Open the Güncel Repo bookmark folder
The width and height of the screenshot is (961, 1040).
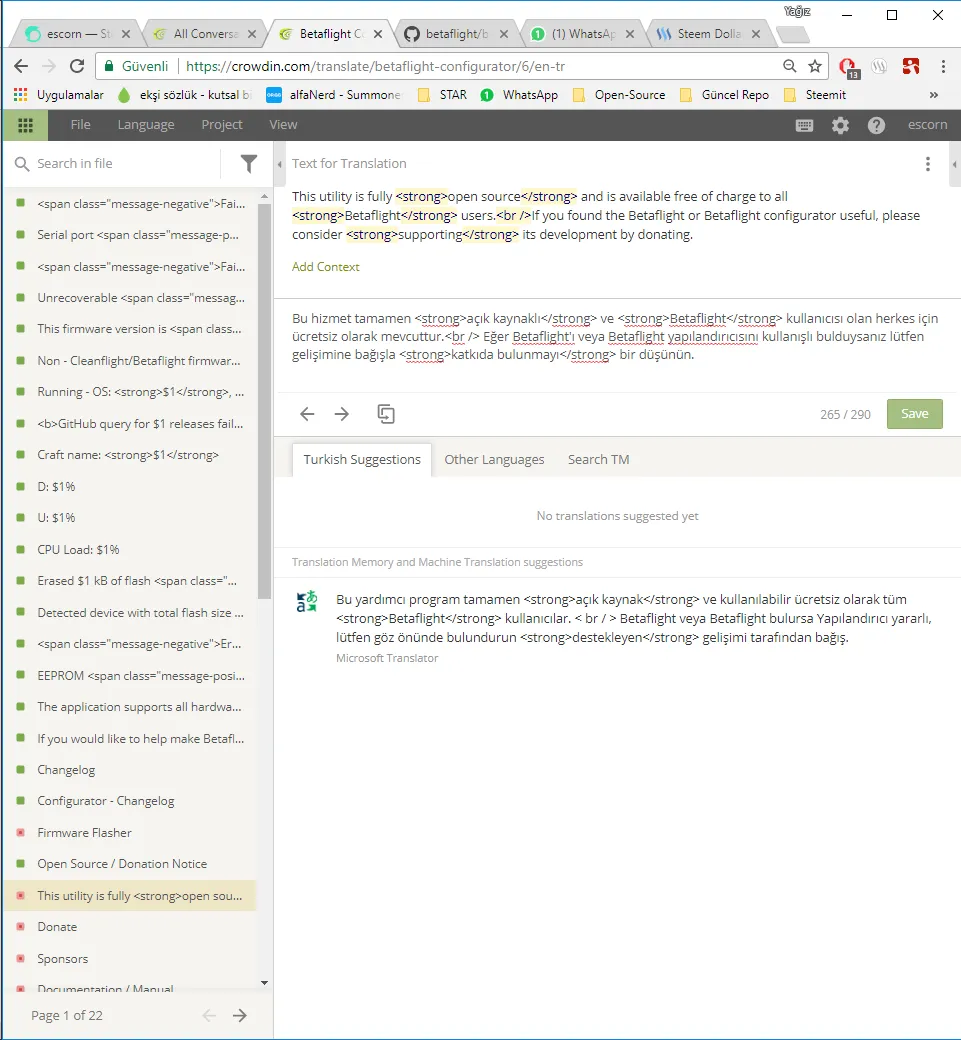coord(724,95)
